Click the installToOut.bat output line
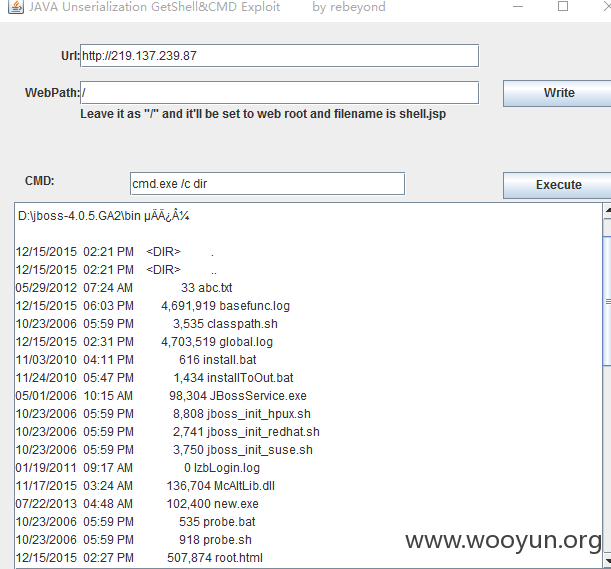The width and height of the screenshot is (611, 569). point(154,378)
